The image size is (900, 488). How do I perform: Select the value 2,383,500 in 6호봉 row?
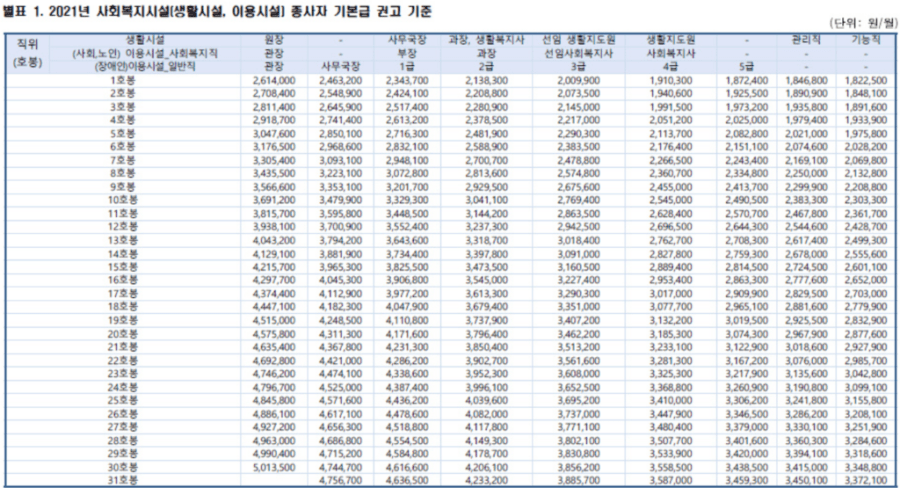[579, 147]
